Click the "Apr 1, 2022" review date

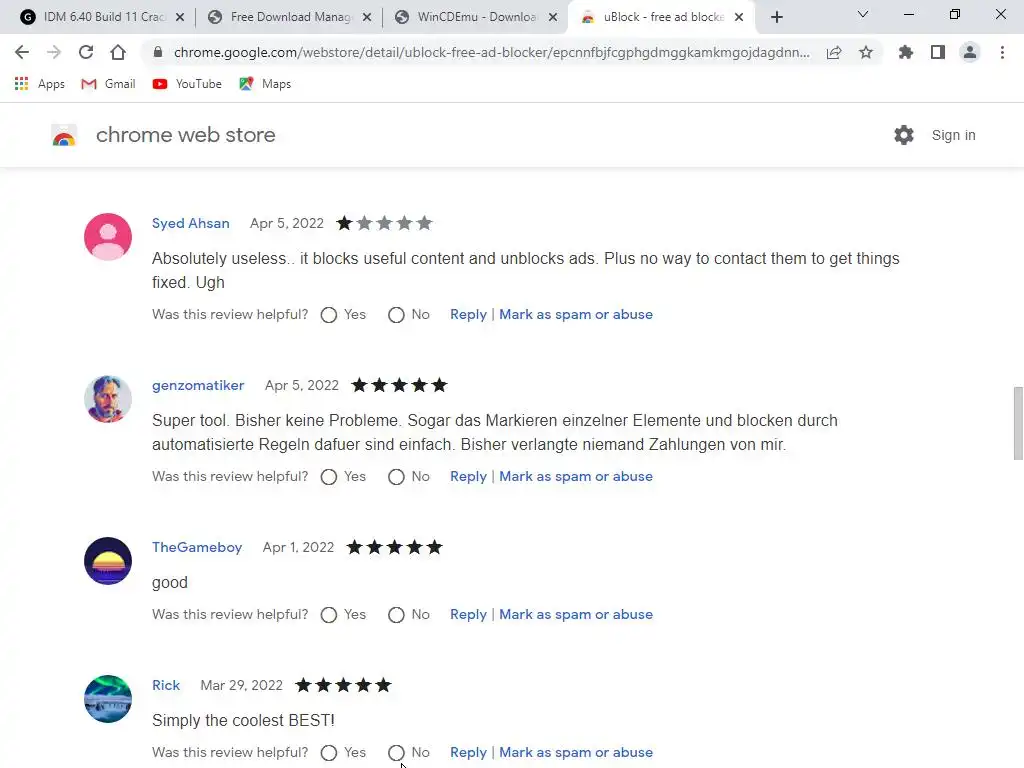[298, 547]
